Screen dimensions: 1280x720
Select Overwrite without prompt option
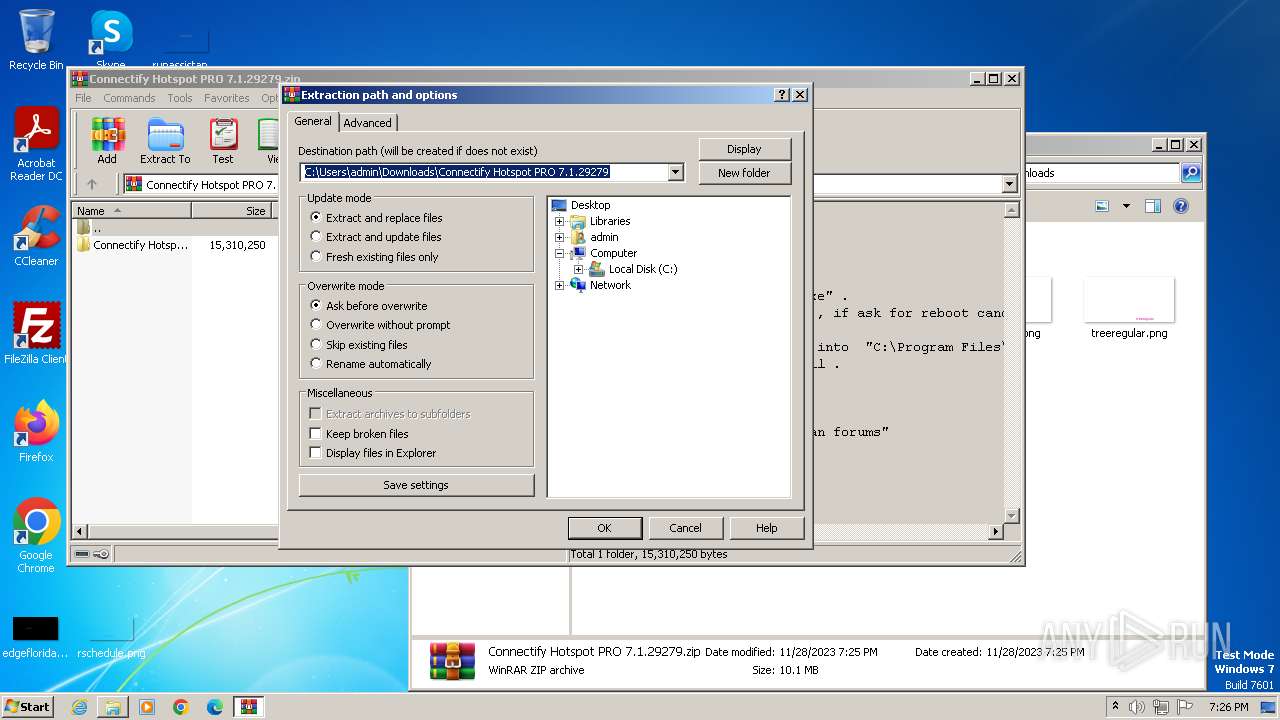(x=380, y=325)
